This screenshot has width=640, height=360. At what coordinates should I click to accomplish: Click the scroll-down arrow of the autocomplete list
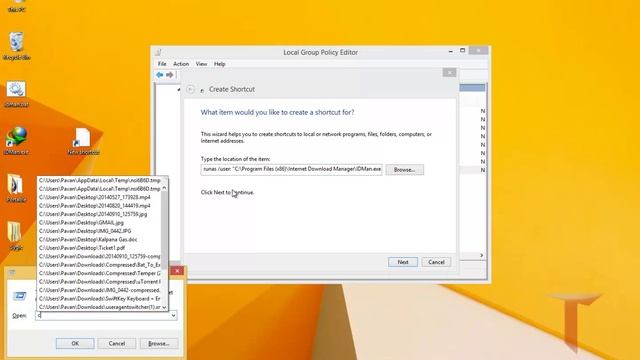[164, 307]
